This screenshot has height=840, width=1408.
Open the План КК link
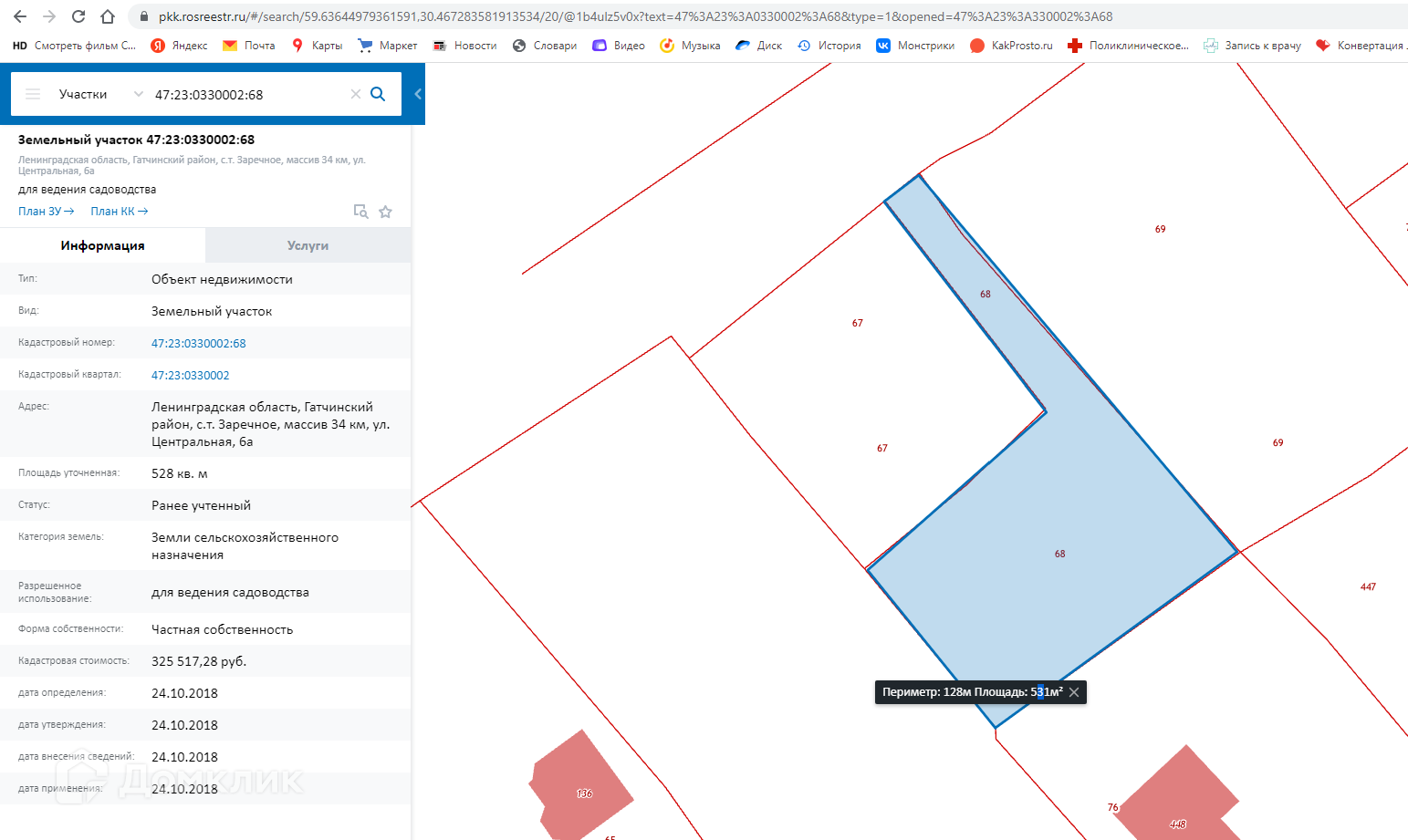click(119, 211)
